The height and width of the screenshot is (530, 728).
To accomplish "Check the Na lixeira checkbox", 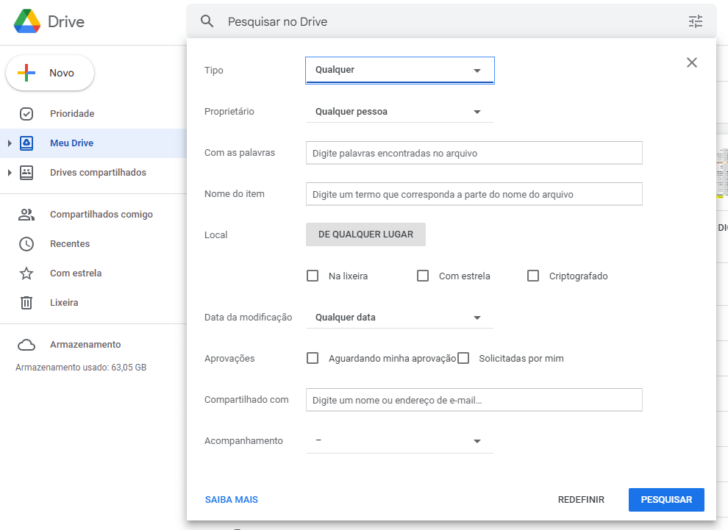I will [312, 276].
